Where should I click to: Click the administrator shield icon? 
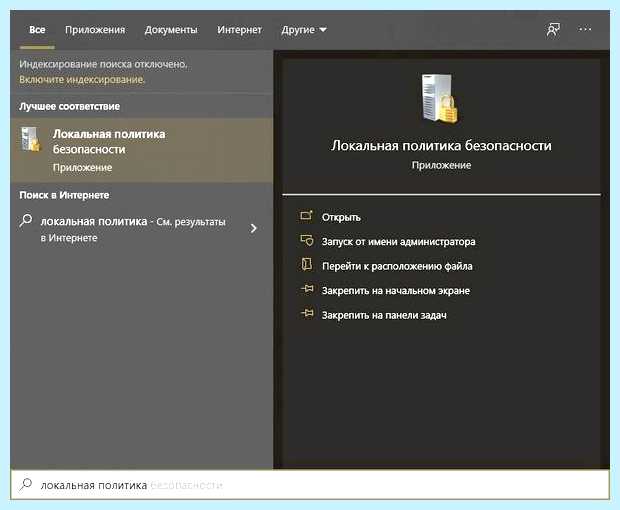(306, 240)
